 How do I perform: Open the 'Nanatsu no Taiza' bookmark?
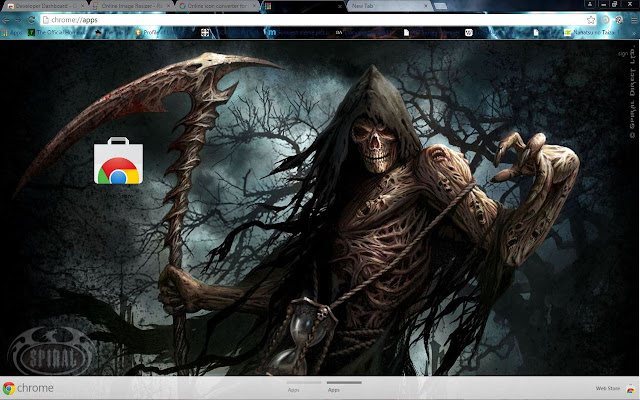[x=592, y=33]
